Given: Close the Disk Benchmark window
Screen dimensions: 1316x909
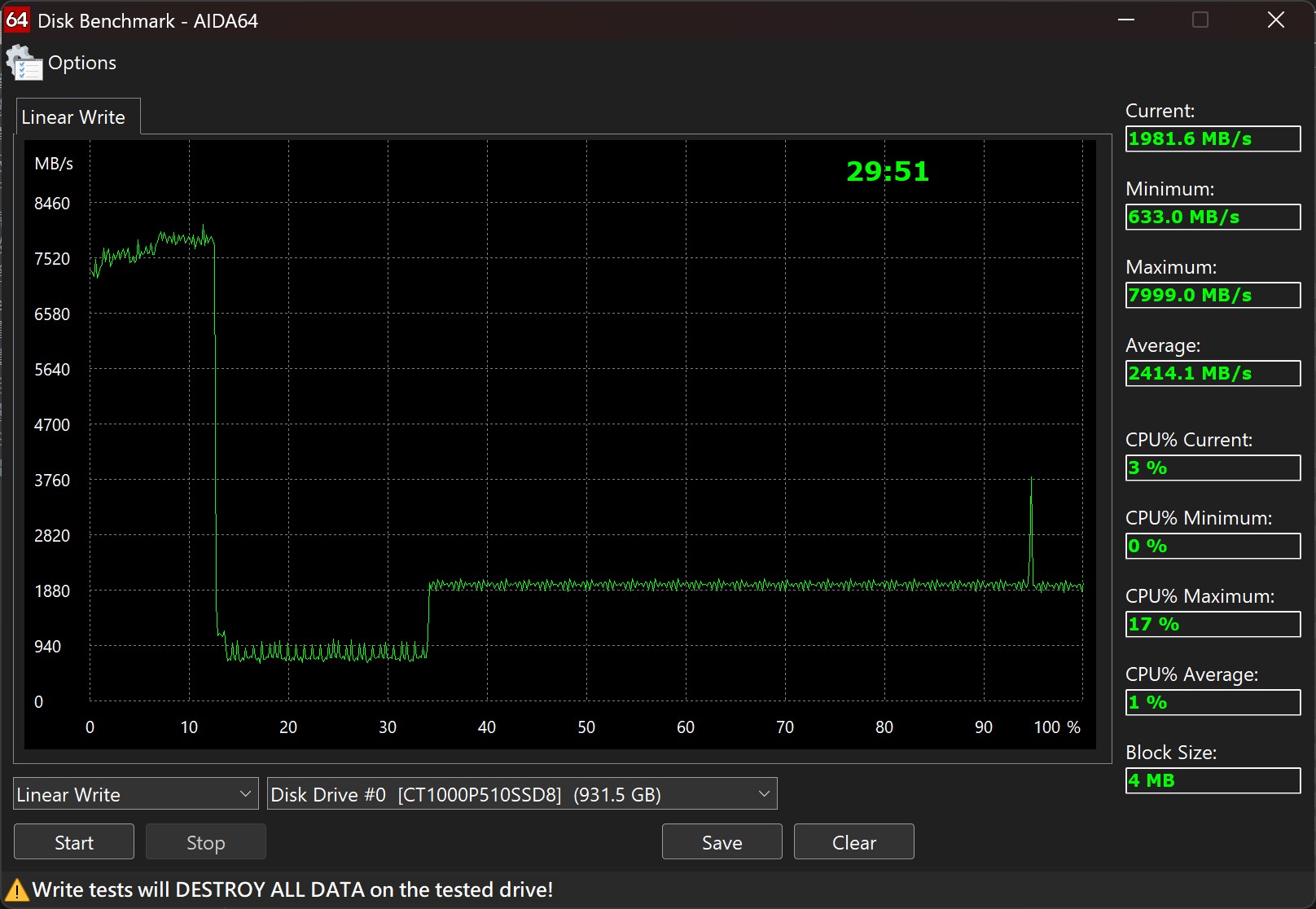Looking at the screenshot, I should click(x=1276, y=20).
